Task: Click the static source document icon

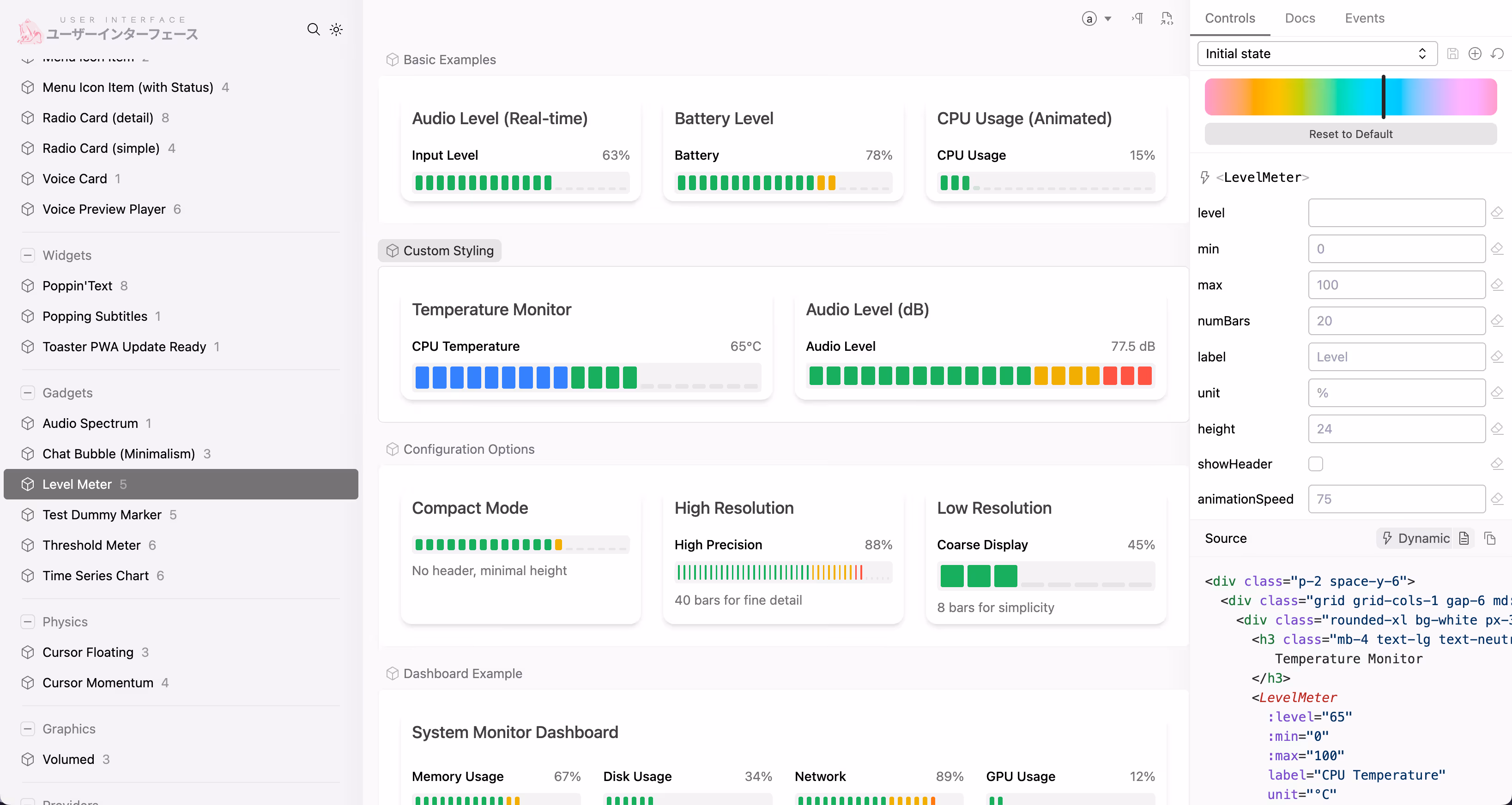Action: coord(1464,538)
